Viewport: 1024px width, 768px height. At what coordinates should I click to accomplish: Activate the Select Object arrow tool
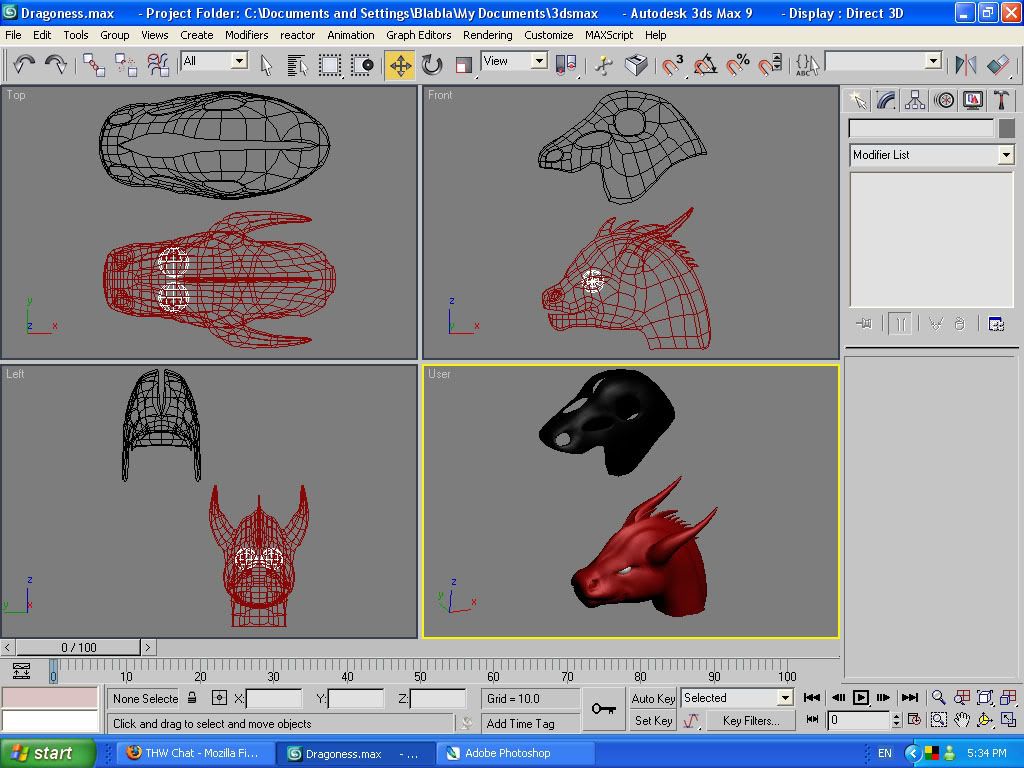(x=266, y=65)
